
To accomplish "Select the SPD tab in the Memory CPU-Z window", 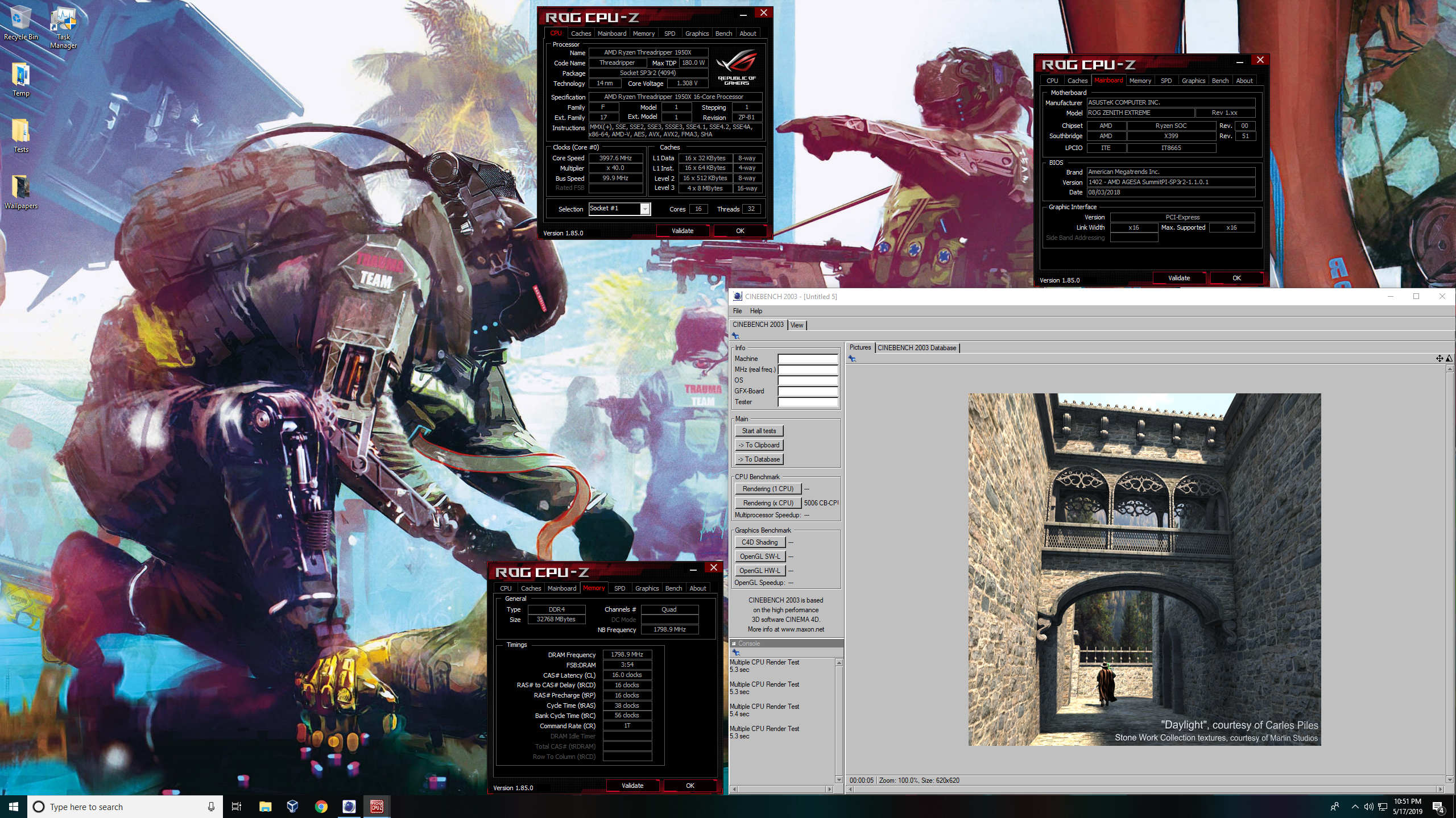I will 619,588.
